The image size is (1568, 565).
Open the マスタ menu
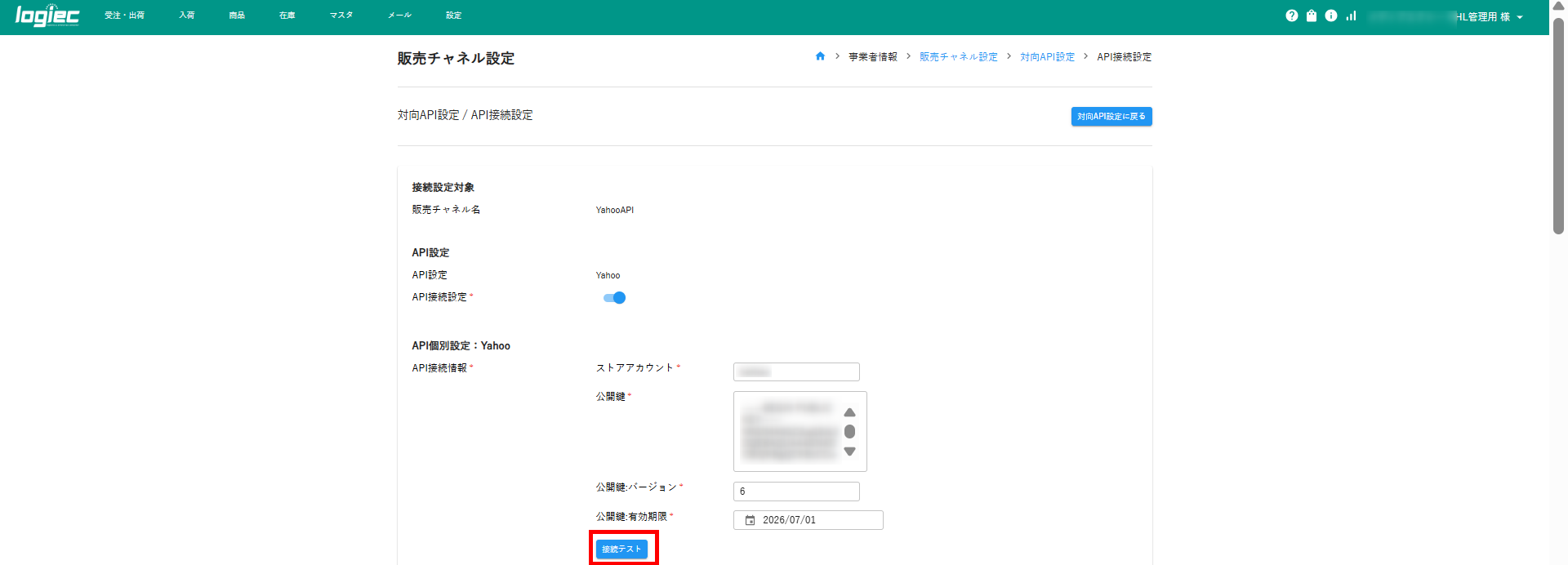(341, 16)
